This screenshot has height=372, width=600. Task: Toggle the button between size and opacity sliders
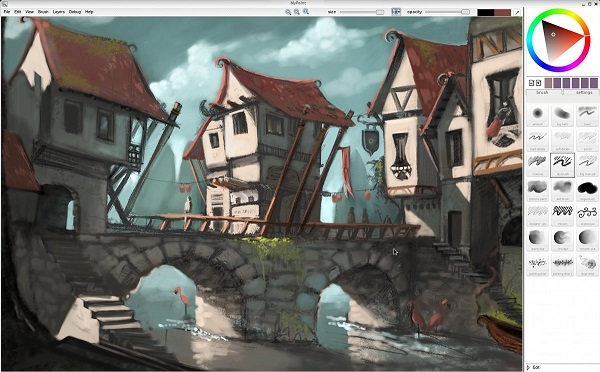pos(396,12)
